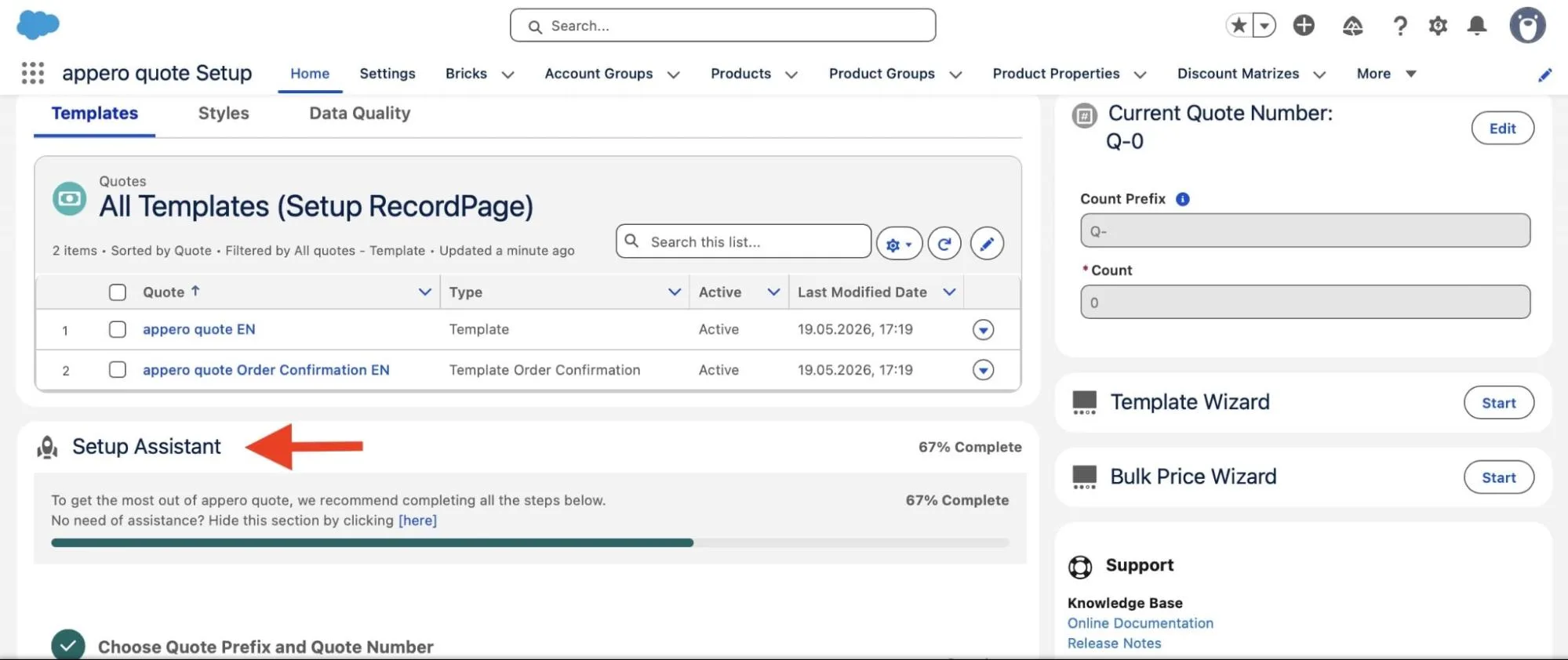This screenshot has height=660, width=1568.
Task: Click the inline edit pencil for list
Action: coord(987,244)
